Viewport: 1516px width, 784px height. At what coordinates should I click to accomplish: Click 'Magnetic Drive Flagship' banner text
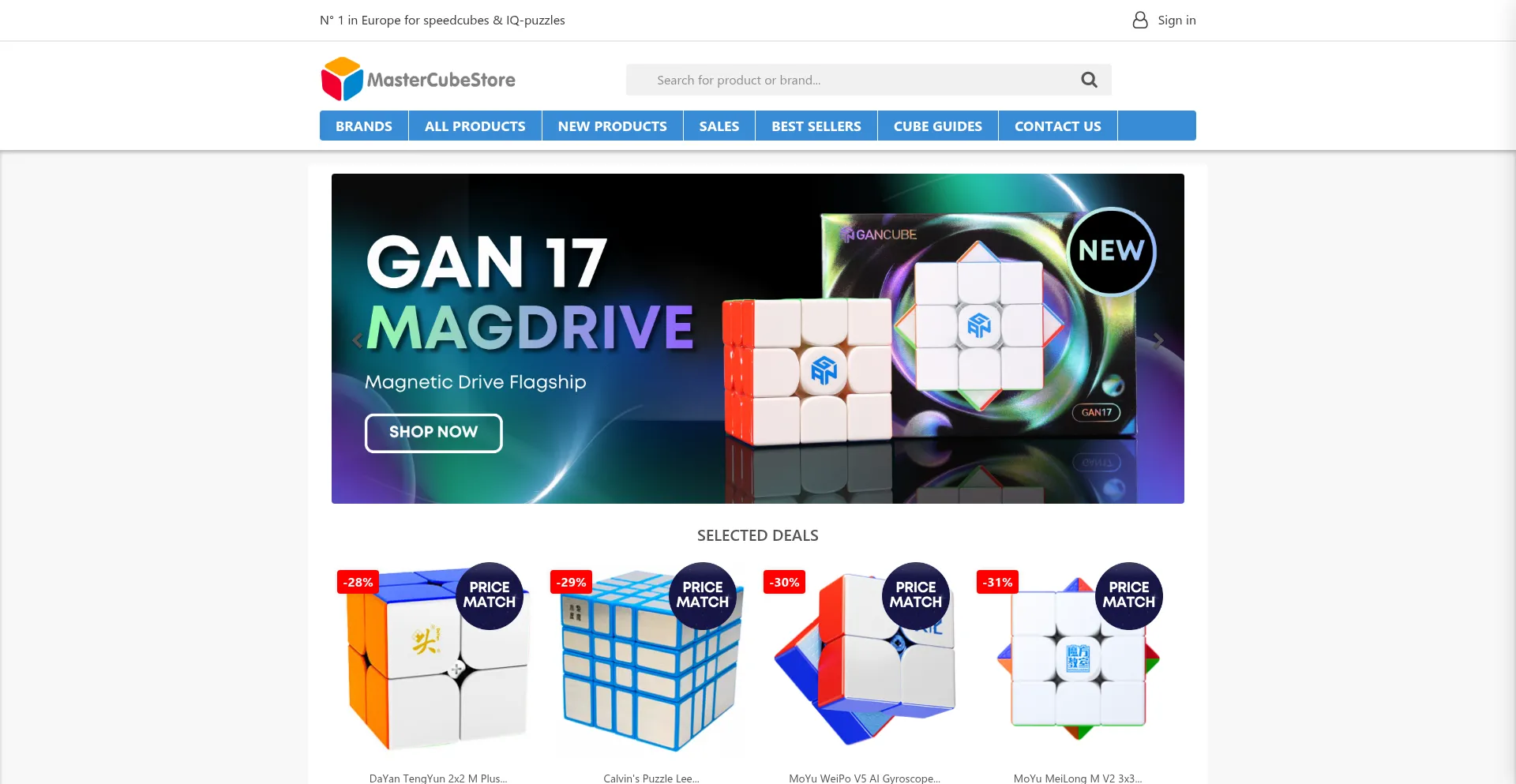(x=475, y=382)
